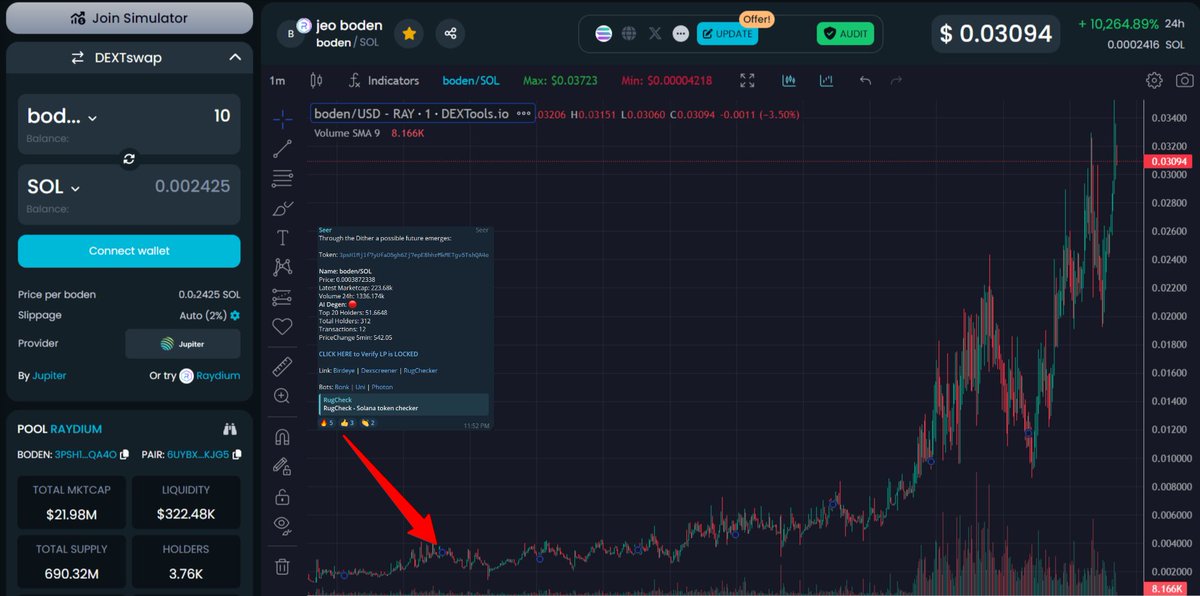Select the brush drawing tool
This screenshot has height=596, width=1200.
coord(282,208)
